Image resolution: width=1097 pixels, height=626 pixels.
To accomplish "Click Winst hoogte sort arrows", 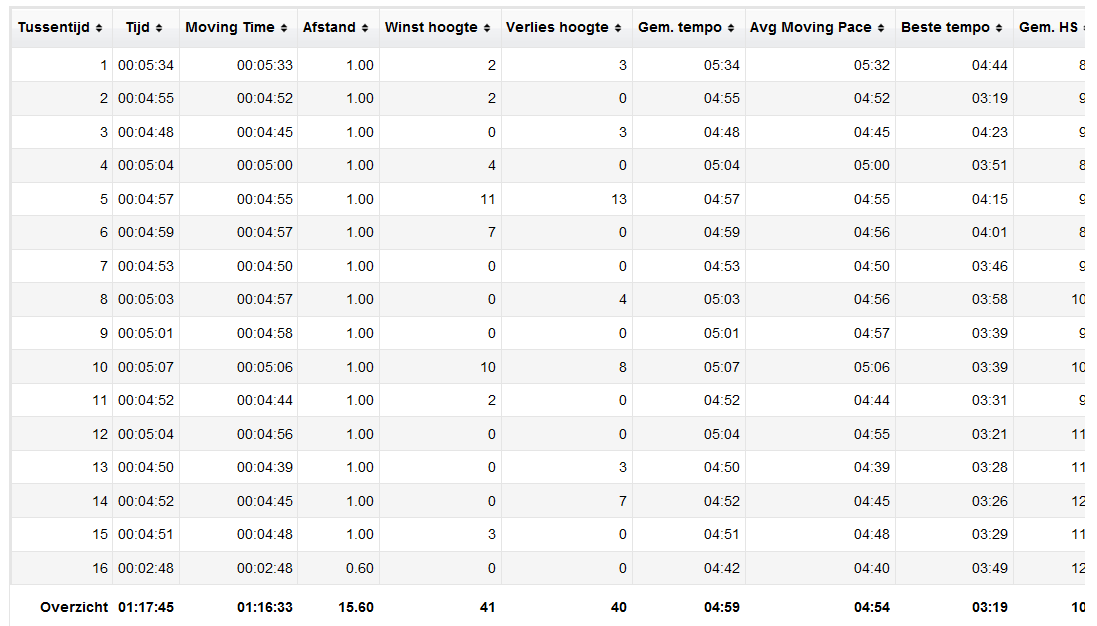I will point(486,28).
